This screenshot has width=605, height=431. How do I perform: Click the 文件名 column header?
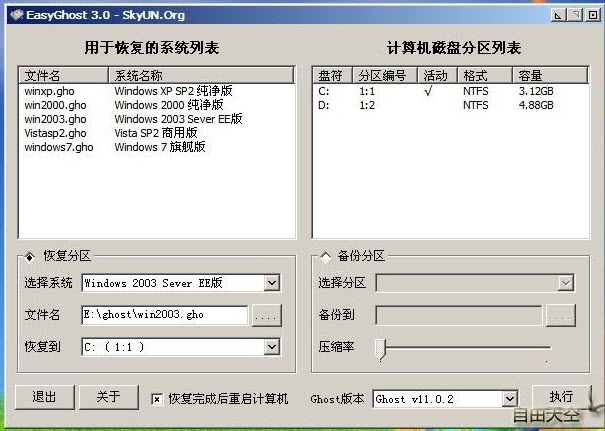click(x=64, y=76)
